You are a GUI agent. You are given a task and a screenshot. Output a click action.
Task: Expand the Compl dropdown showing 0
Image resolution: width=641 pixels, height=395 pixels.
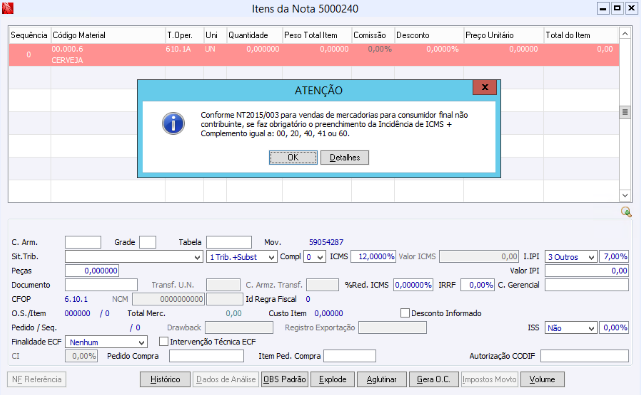pyautogui.click(x=320, y=257)
